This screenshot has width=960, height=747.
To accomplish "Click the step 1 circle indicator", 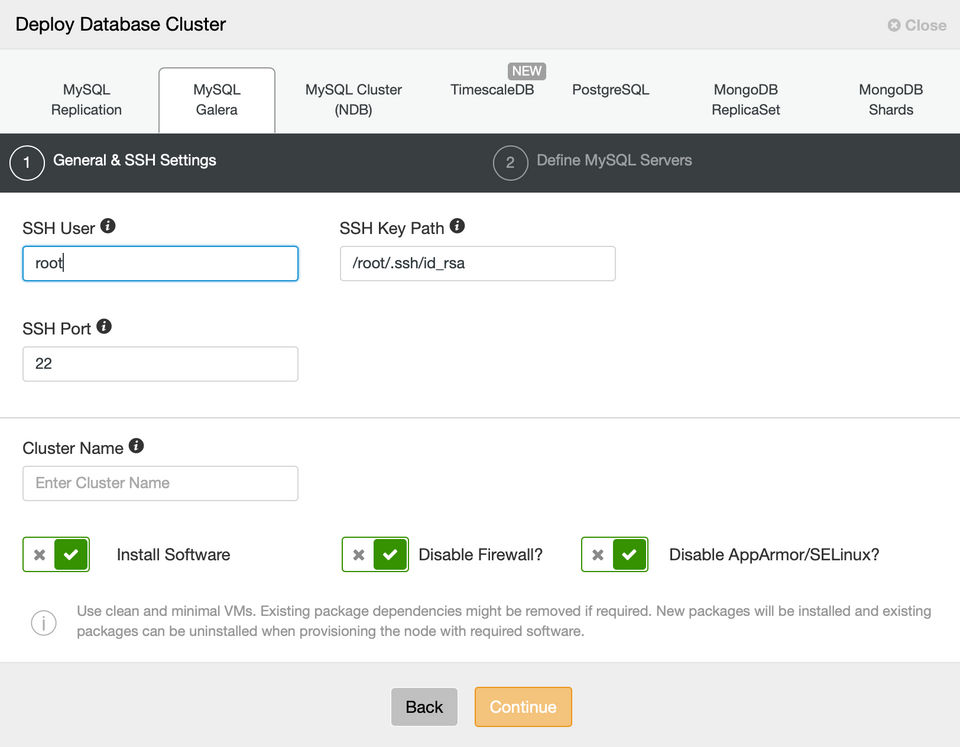I will pos(27,162).
